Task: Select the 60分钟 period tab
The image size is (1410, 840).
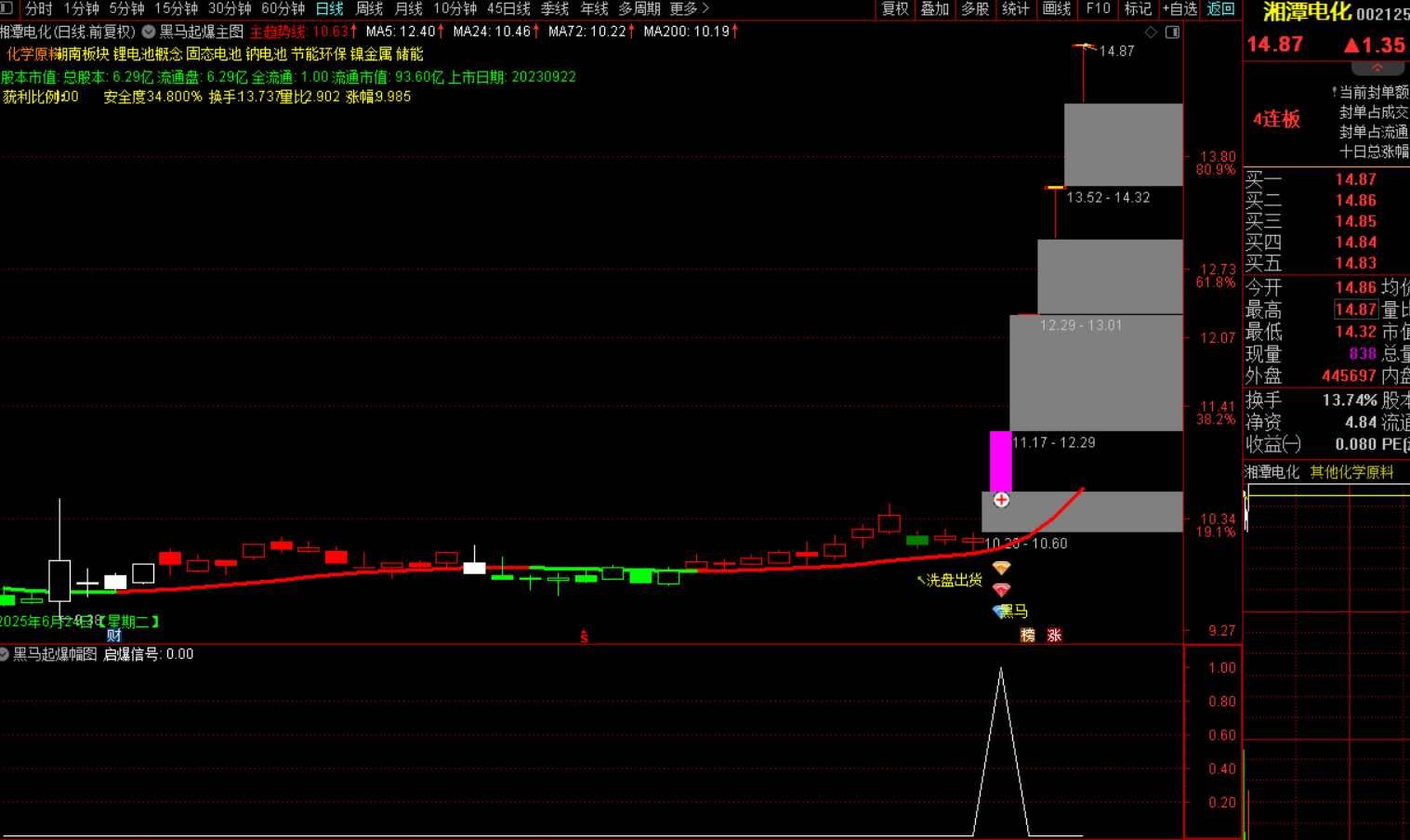Action: click(283, 9)
